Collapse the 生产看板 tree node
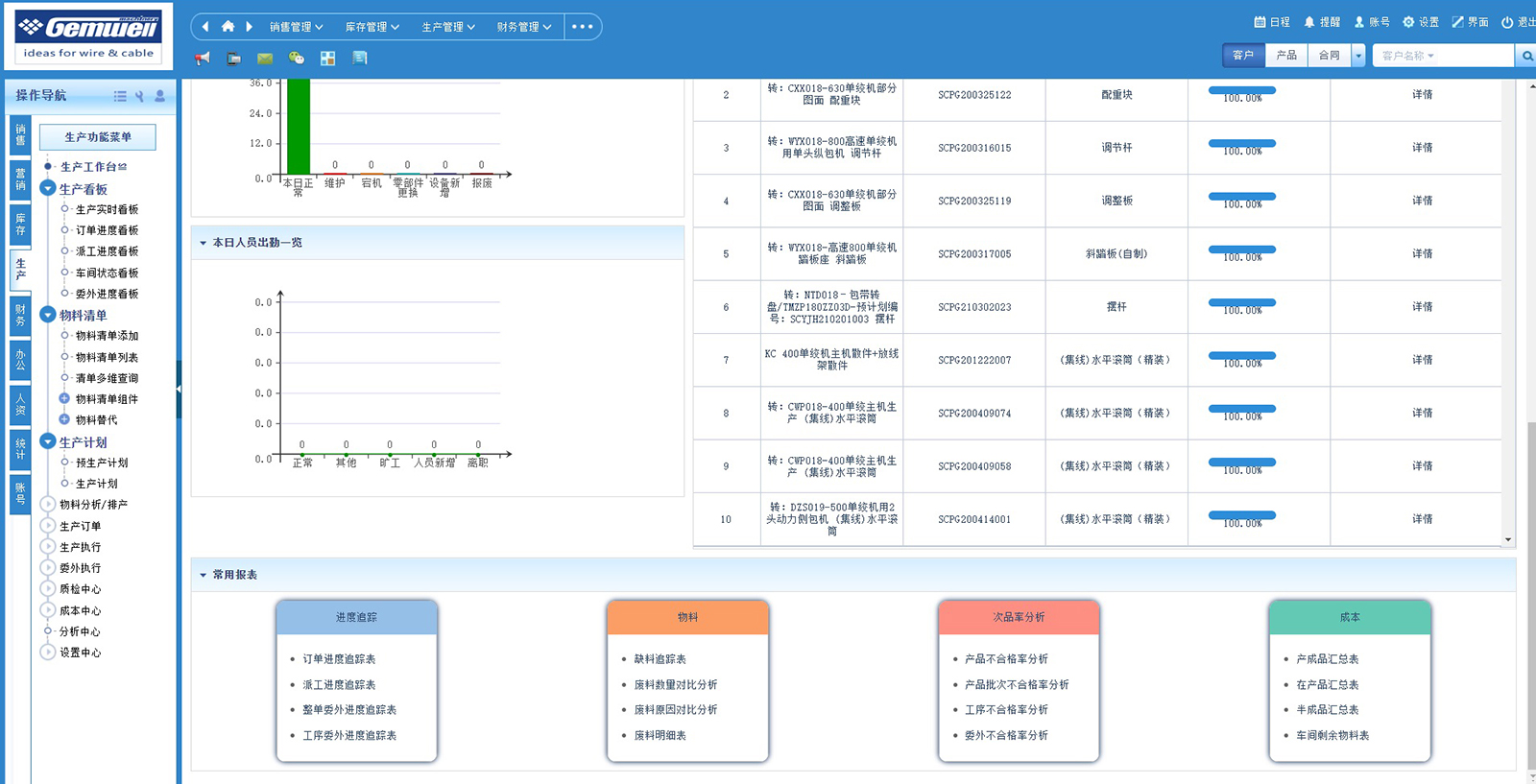 click(48, 189)
